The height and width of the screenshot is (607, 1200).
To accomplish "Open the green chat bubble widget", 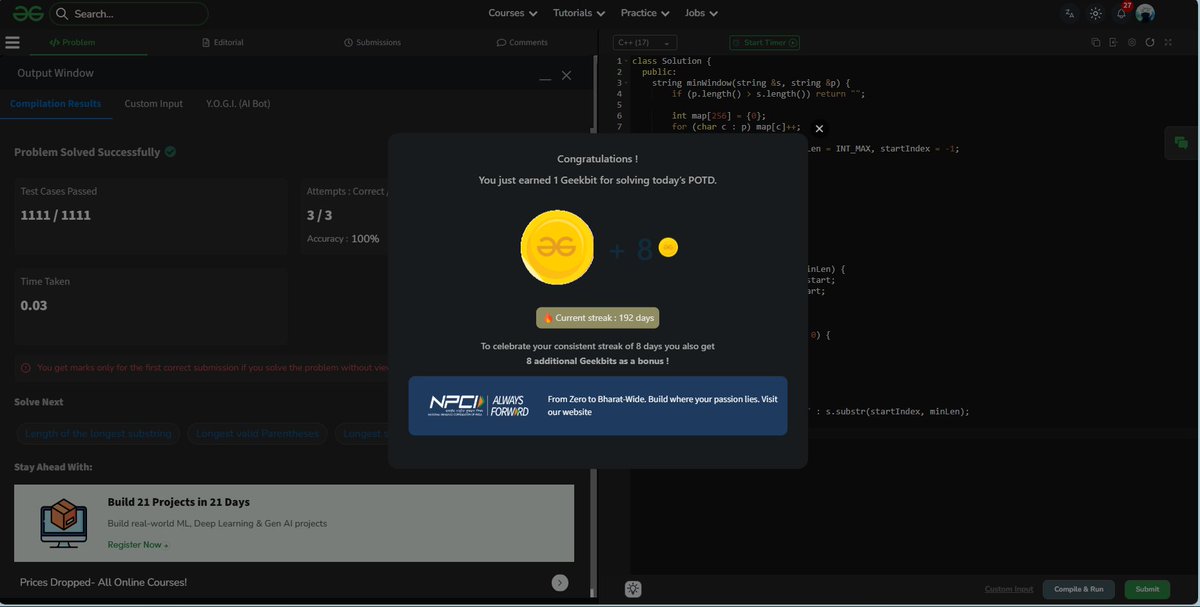I will click(1181, 143).
